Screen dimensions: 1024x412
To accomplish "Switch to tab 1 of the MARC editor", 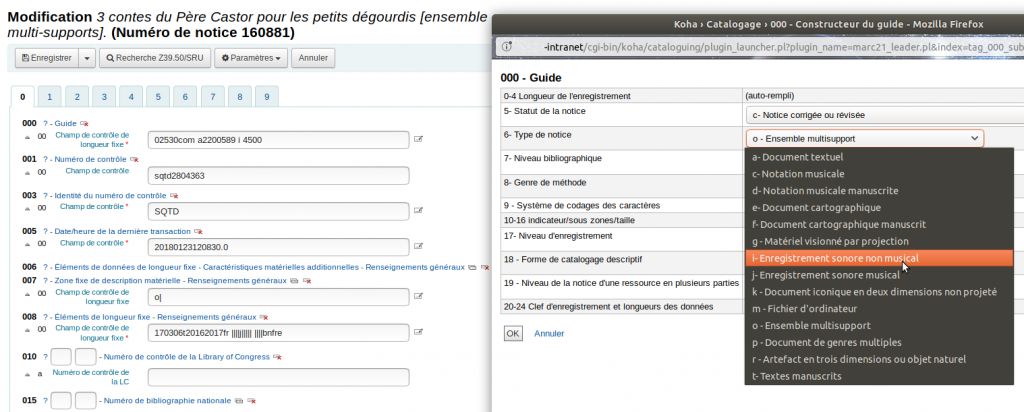I will click(x=50, y=97).
